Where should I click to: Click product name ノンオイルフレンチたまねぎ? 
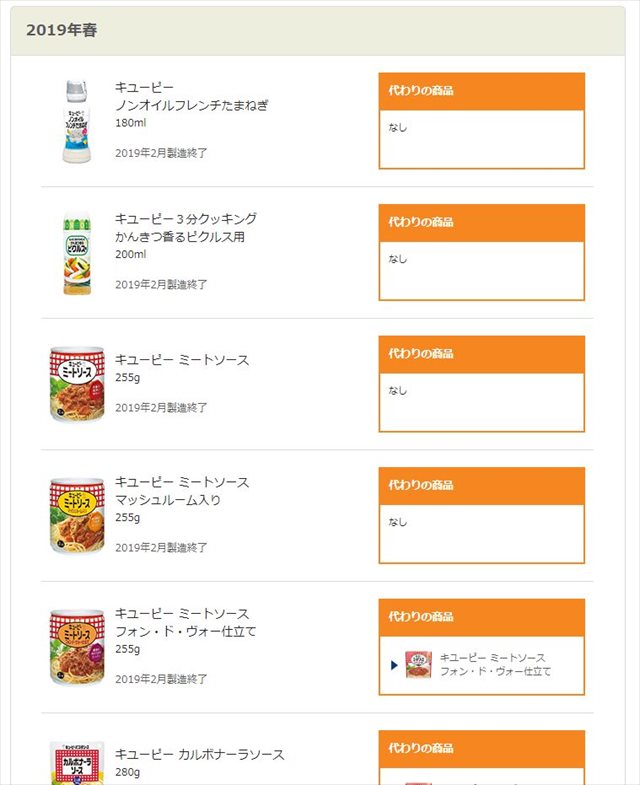click(x=192, y=105)
